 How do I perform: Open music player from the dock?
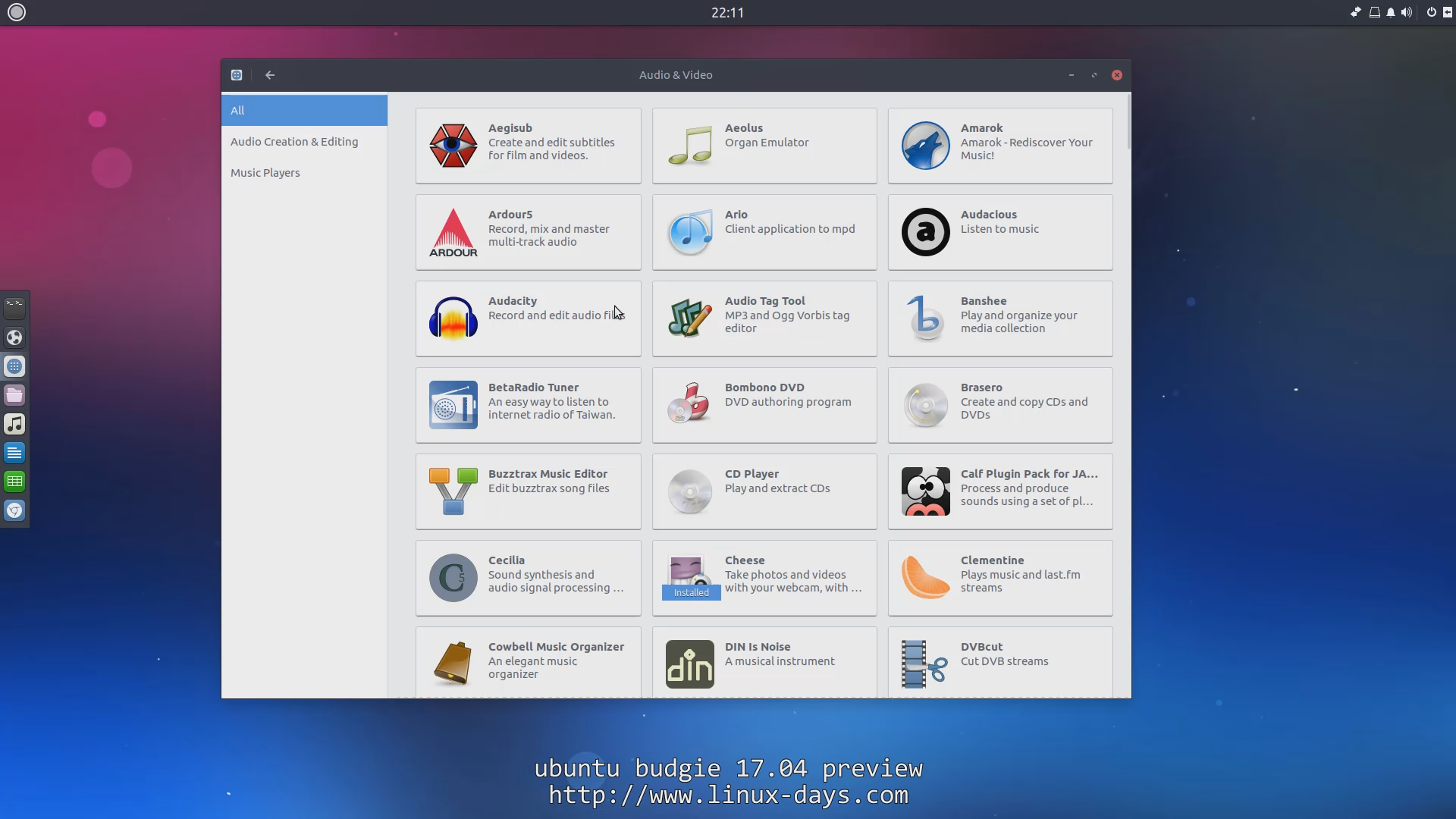(14, 424)
